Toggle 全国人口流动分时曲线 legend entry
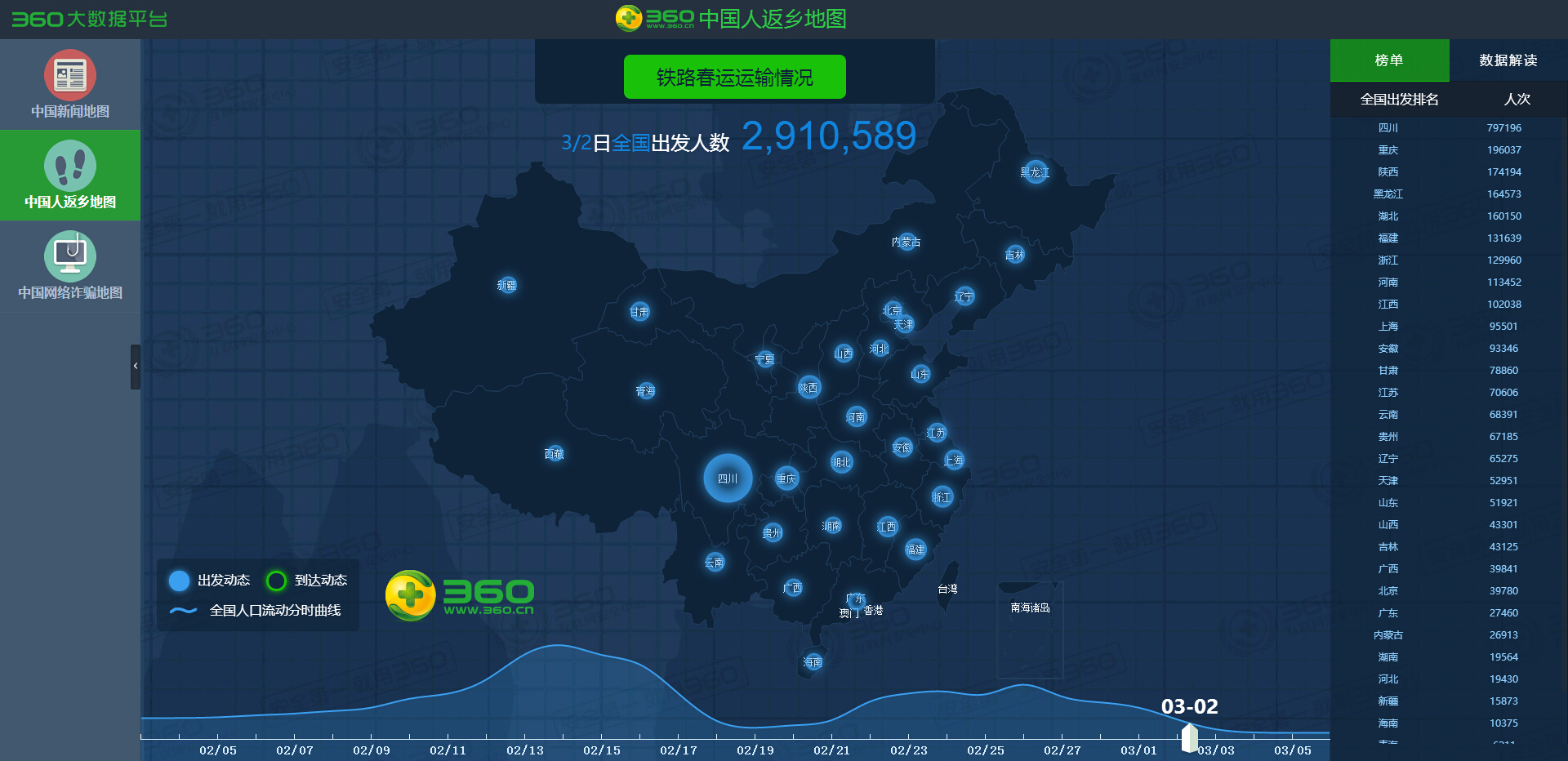 point(255,611)
